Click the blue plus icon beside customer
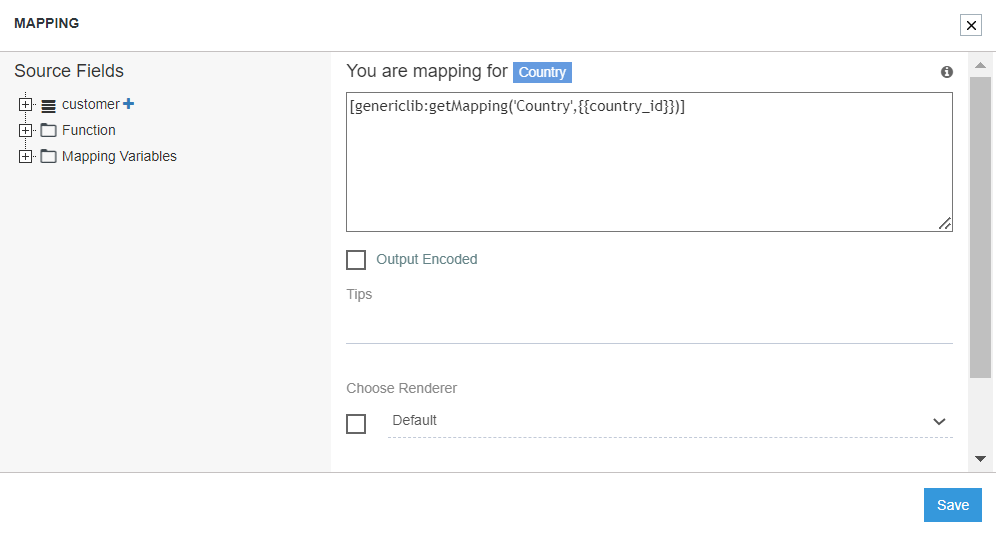Image resolution: width=996 pixels, height=536 pixels. (128, 104)
